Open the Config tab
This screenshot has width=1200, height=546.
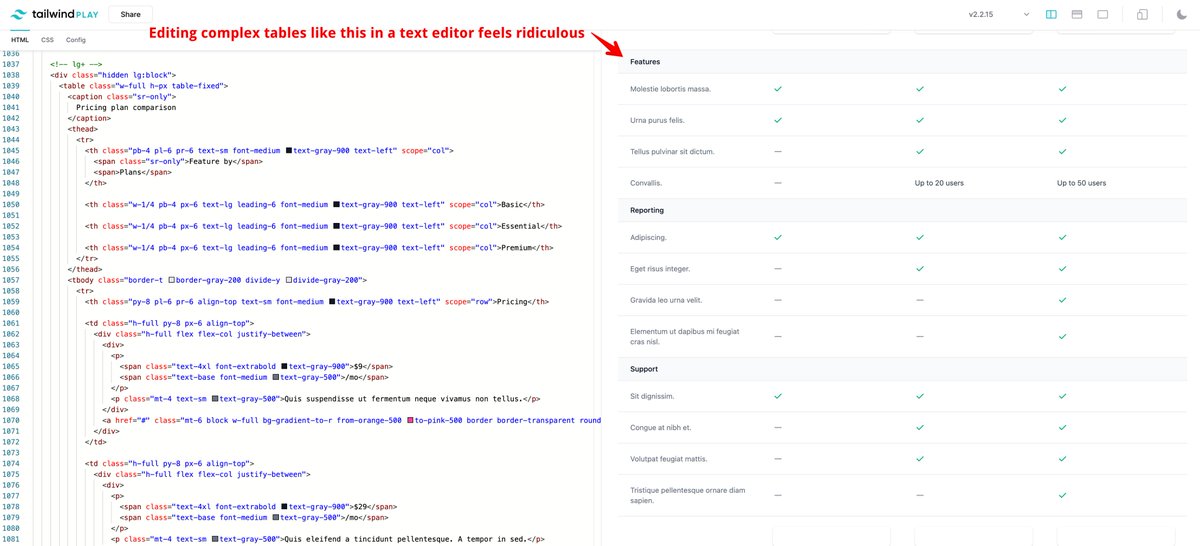pyautogui.click(x=76, y=40)
